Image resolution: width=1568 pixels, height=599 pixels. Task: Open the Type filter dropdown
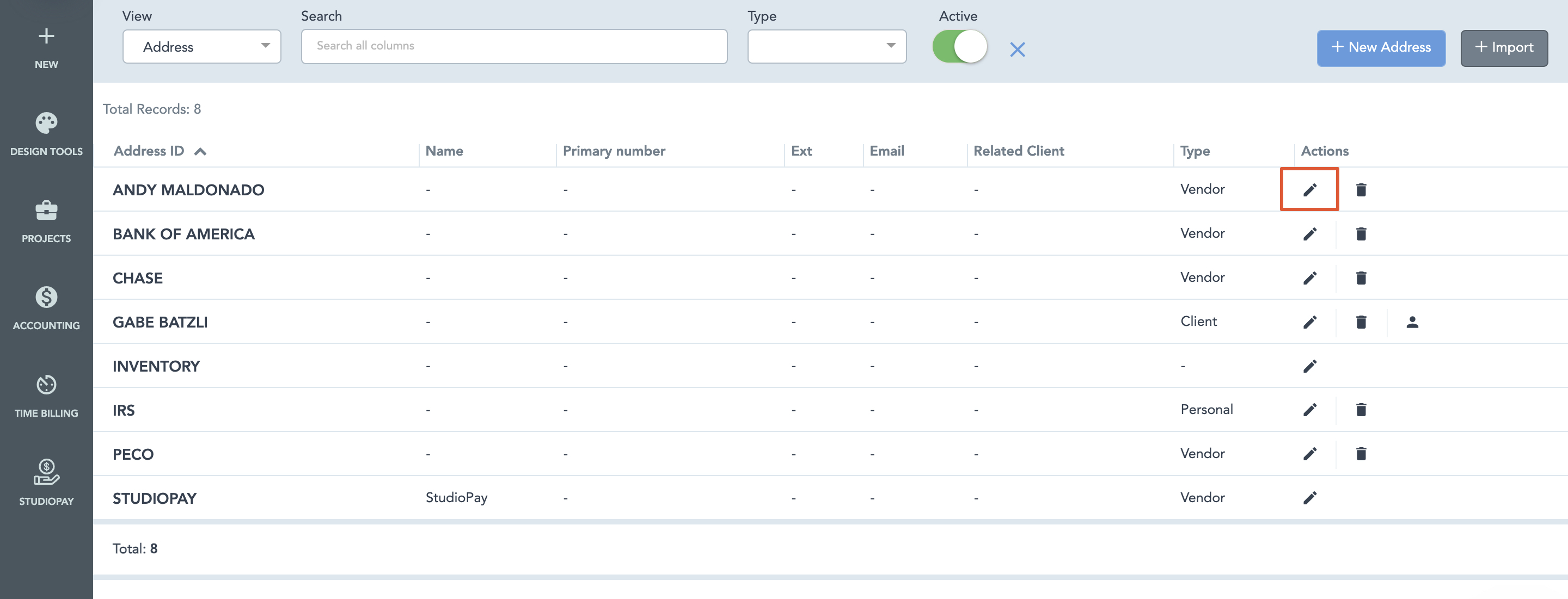click(x=826, y=47)
